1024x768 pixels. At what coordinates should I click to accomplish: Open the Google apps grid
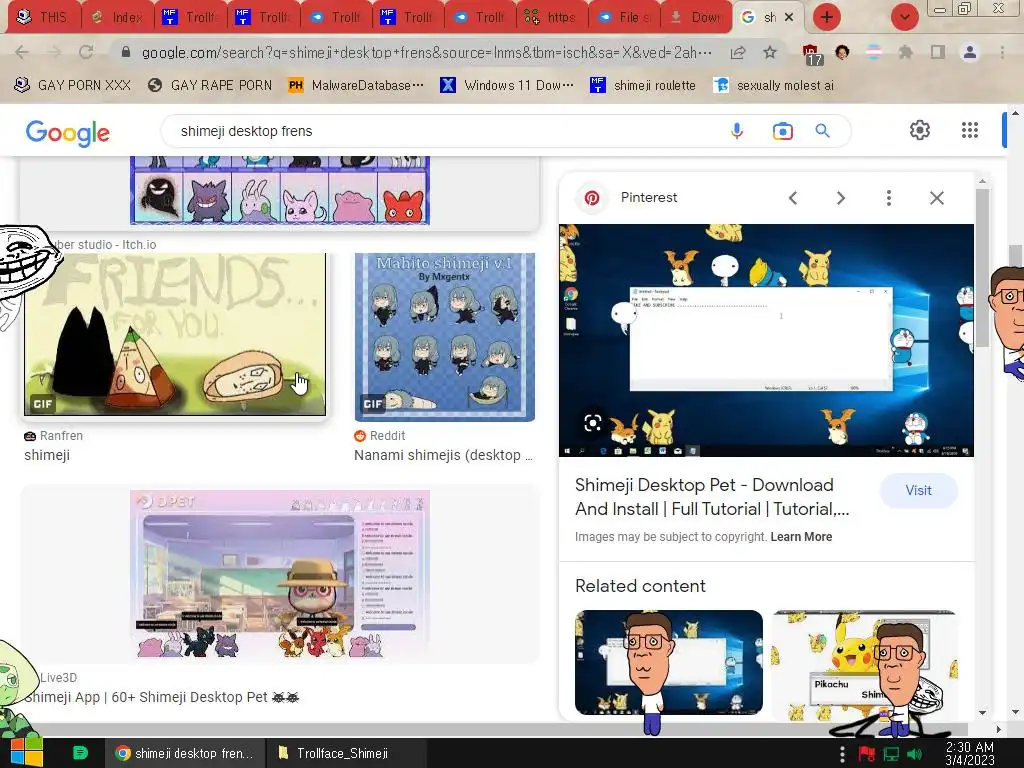click(970, 130)
